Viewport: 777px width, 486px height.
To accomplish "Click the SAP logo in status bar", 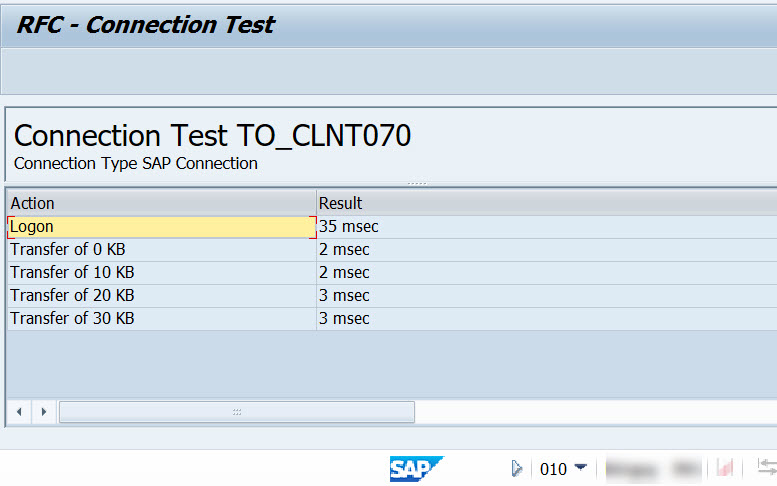I will pyautogui.click(x=415, y=468).
